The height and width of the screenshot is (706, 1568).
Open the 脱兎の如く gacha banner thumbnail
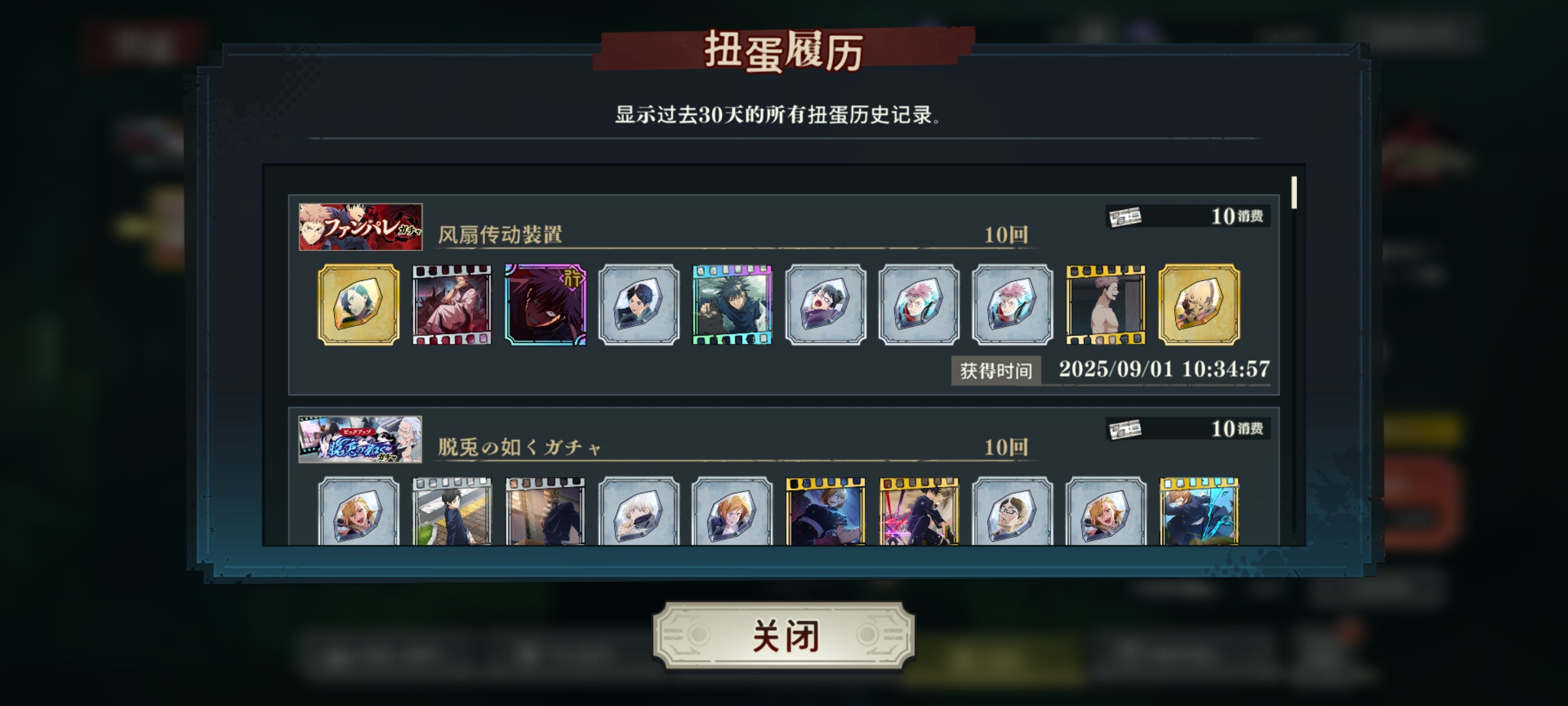point(360,439)
